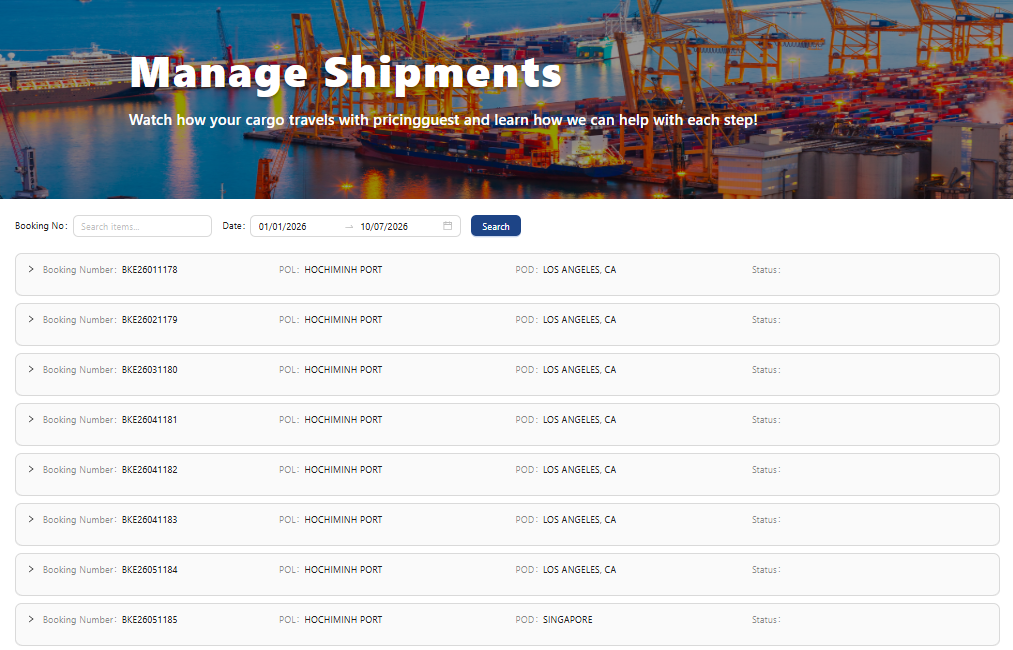
Task: Click HOCHIMINH PORT in BKE26041181 row
Action: point(343,419)
